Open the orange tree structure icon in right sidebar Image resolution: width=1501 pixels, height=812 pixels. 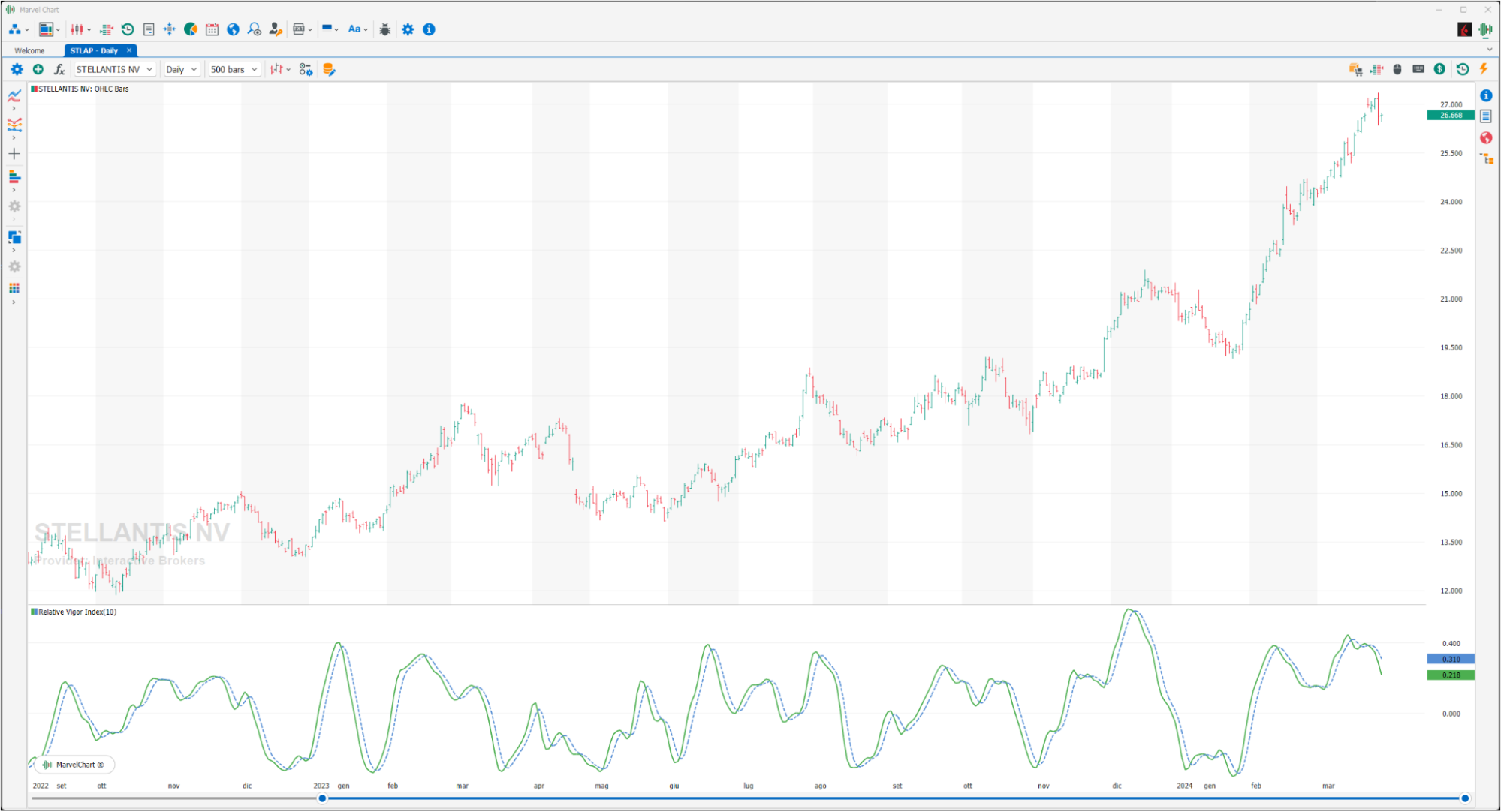[x=1487, y=159]
